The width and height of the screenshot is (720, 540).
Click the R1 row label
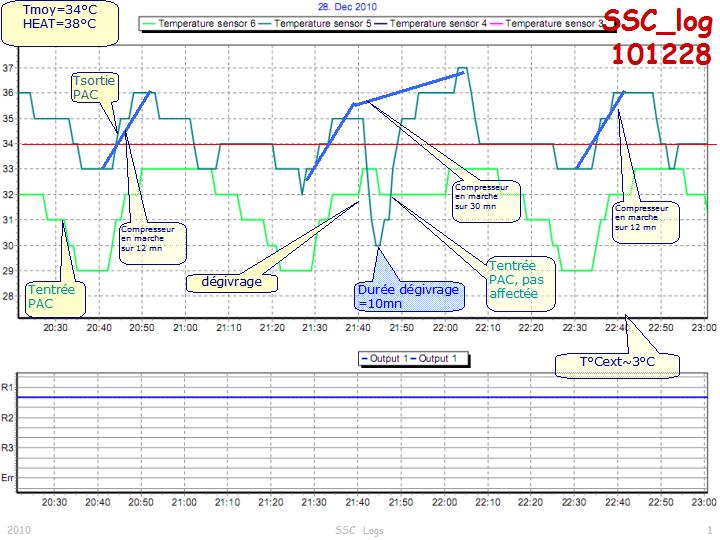8,387
